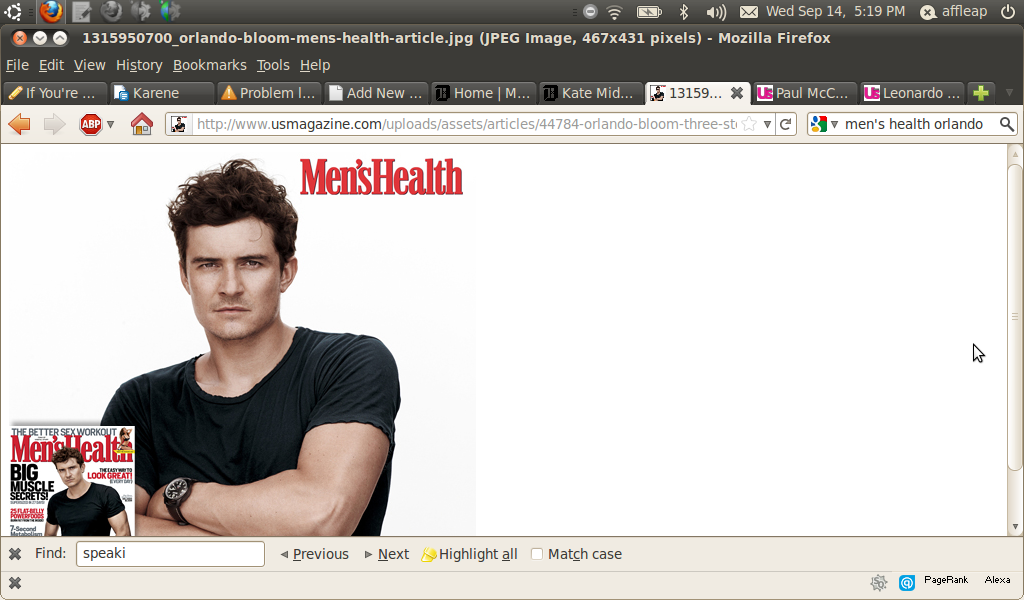Switch to the "Paul McC..." tab
The width and height of the screenshot is (1024, 600).
tap(804, 93)
